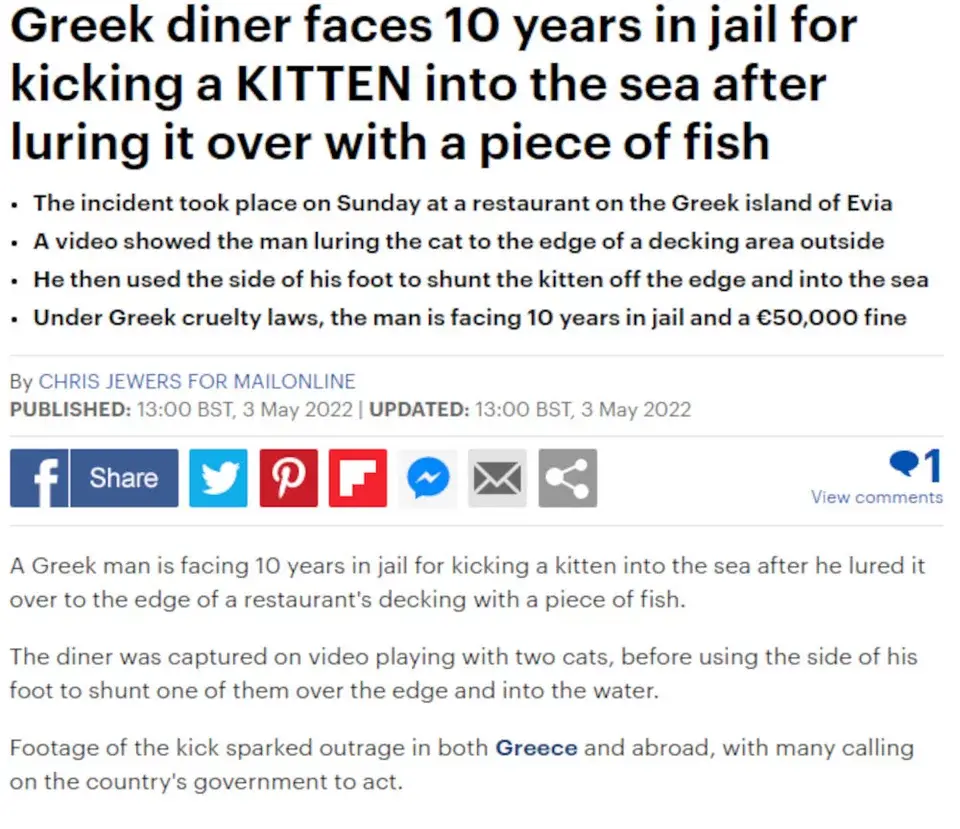Screen dimensions: 960x829
Task: Open the View comments link
Action: (876, 497)
